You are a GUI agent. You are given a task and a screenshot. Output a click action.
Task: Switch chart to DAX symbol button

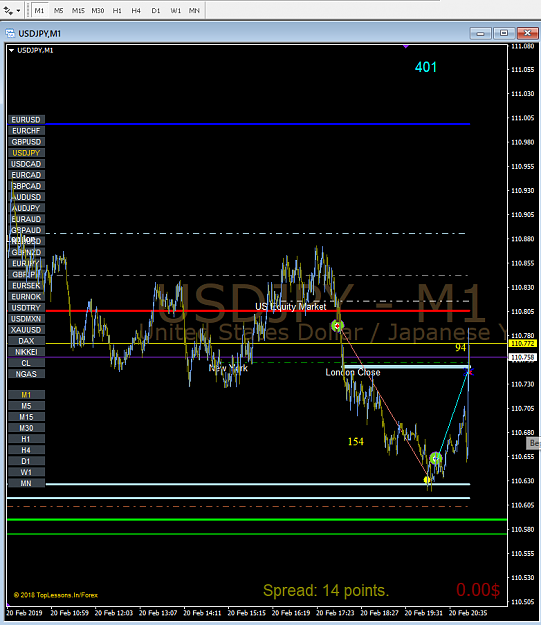point(26,341)
